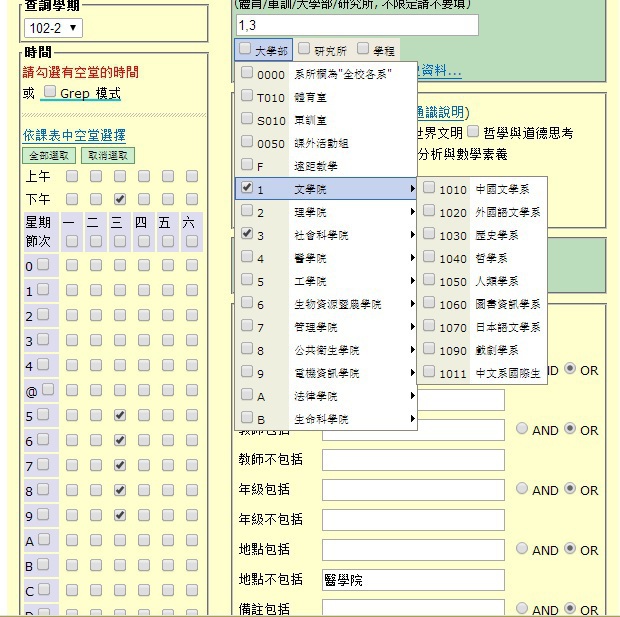Open the 研究所 menu tab
This screenshot has width=620, height=617.
click(x=323, y=50)
